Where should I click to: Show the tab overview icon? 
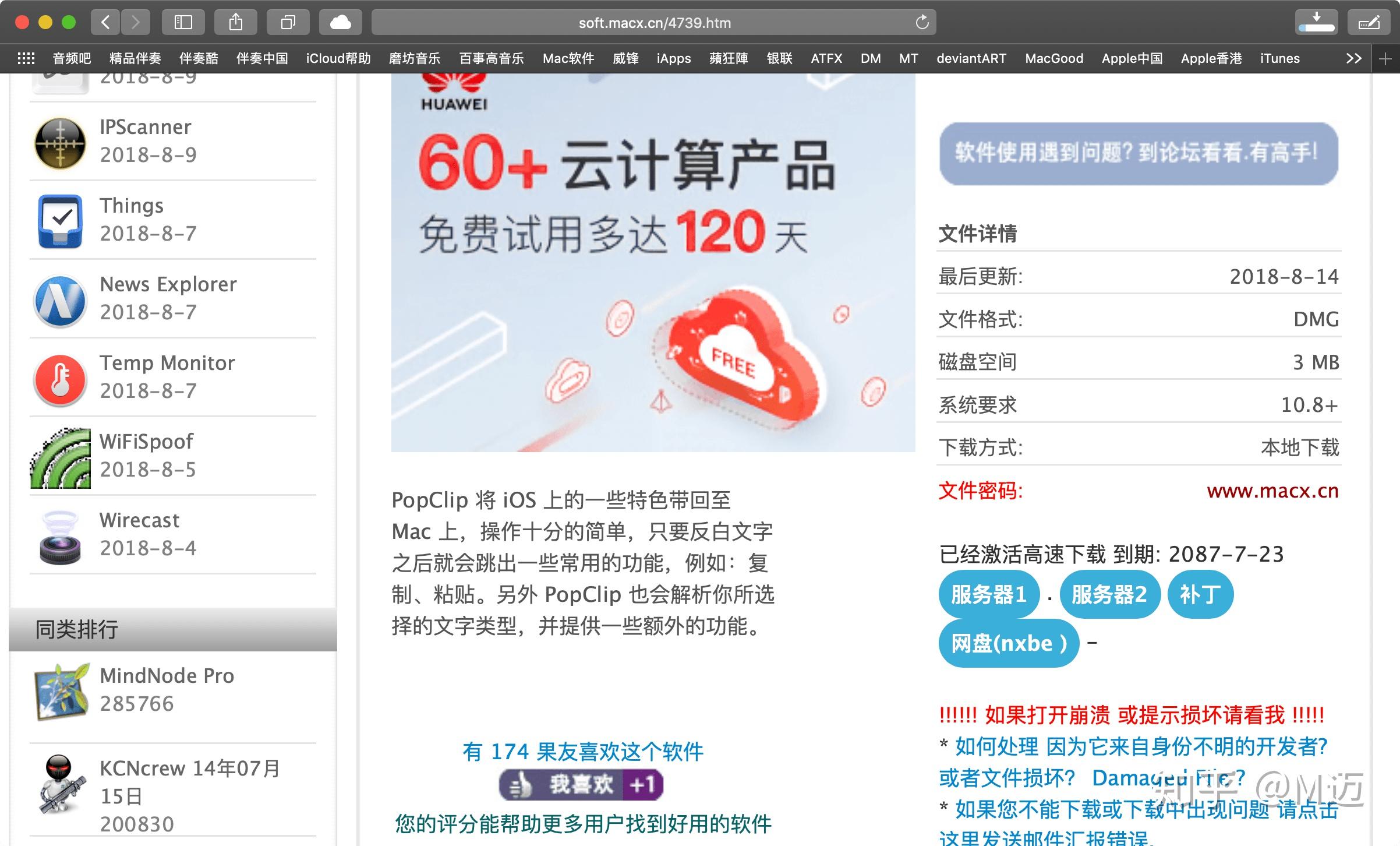288,23
